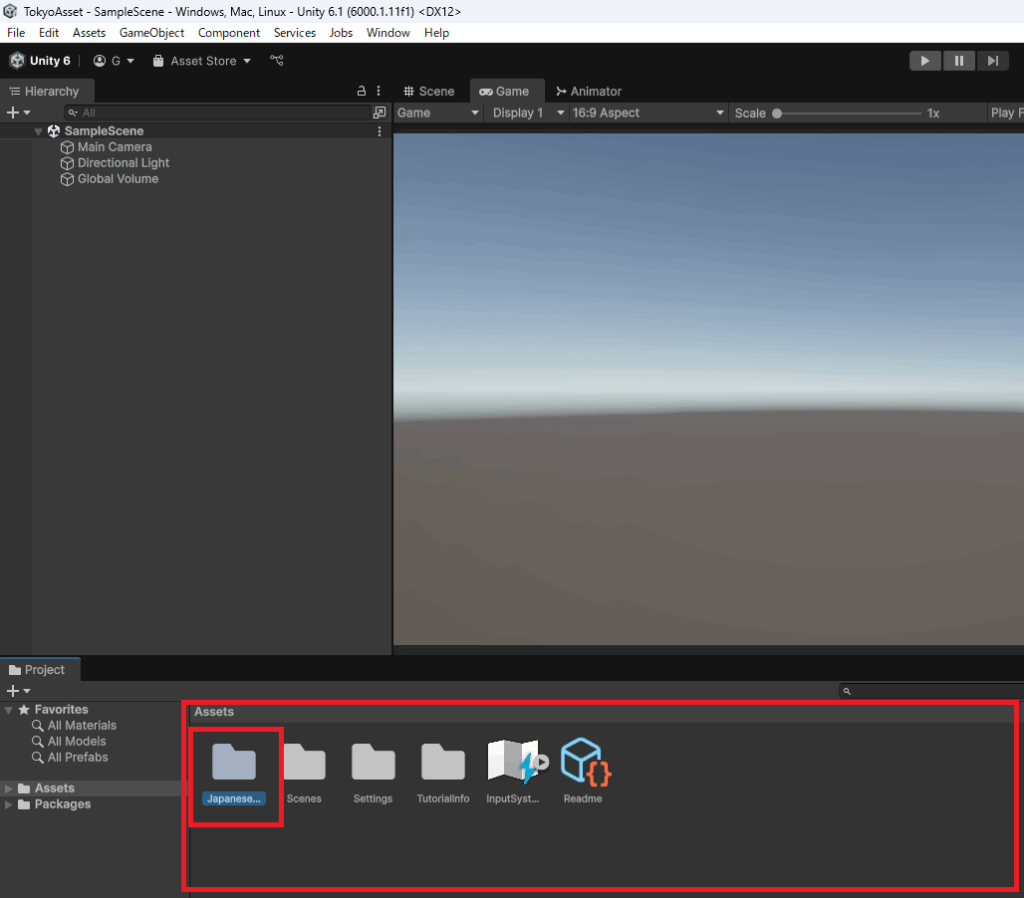Select the Japanese... folder icon in Assets

click(234, 762)
